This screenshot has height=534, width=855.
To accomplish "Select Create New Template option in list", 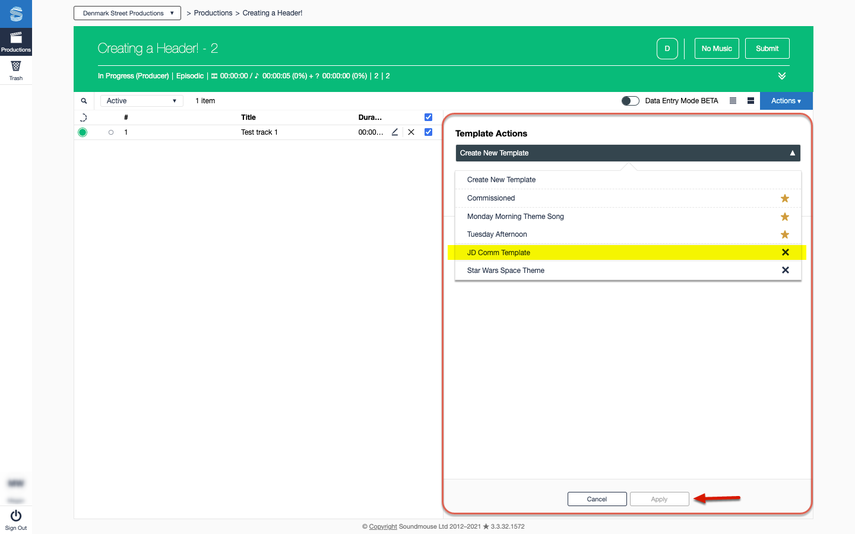I will 628,179.
